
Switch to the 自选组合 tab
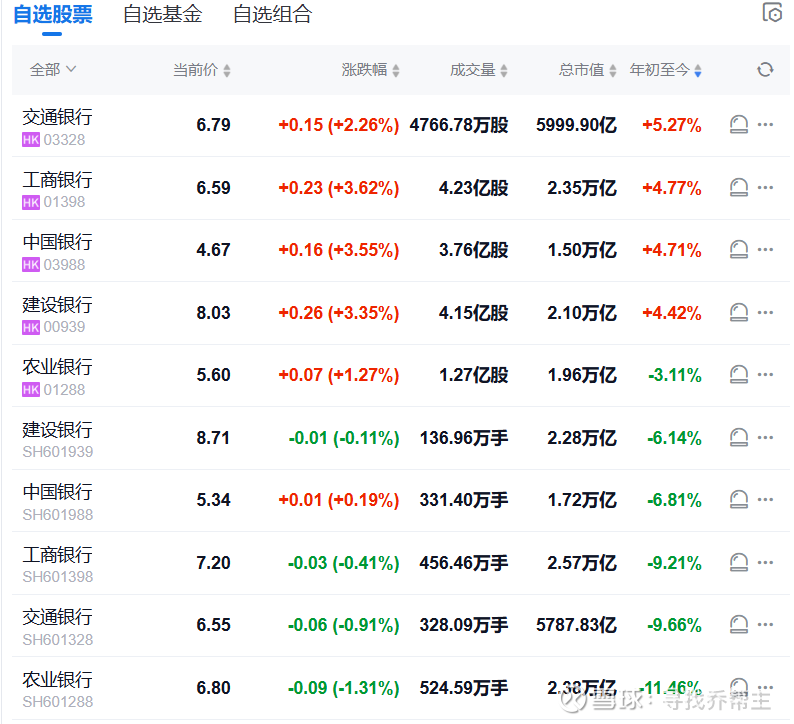pos(272,14)
